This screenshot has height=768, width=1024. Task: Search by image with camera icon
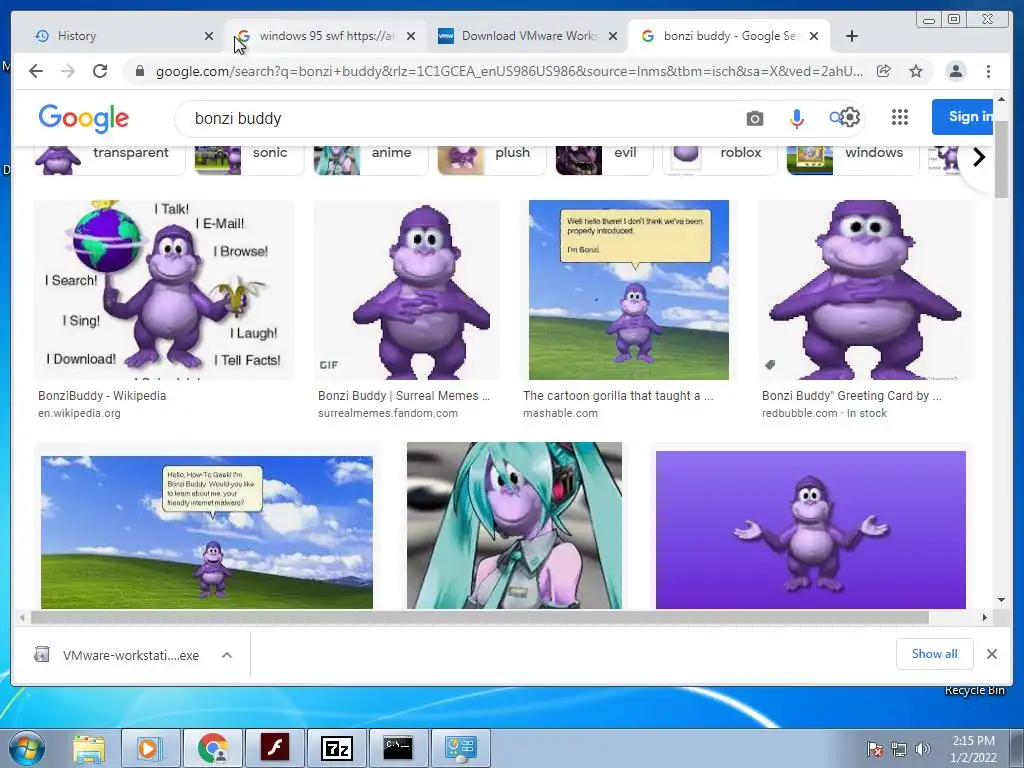(x=754, y=118)
